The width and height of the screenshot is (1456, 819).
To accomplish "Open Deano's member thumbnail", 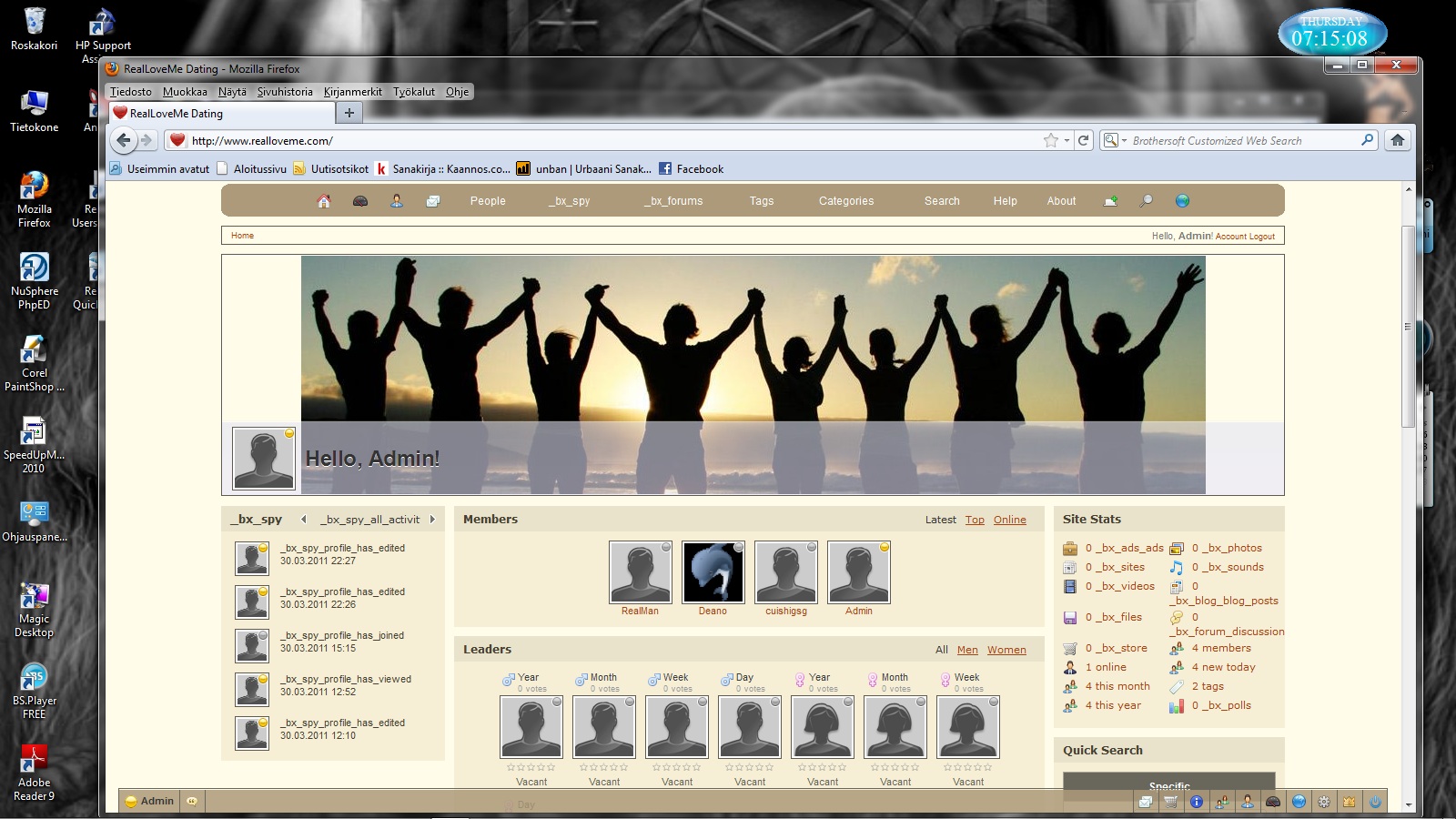I will tap(713, 572).
